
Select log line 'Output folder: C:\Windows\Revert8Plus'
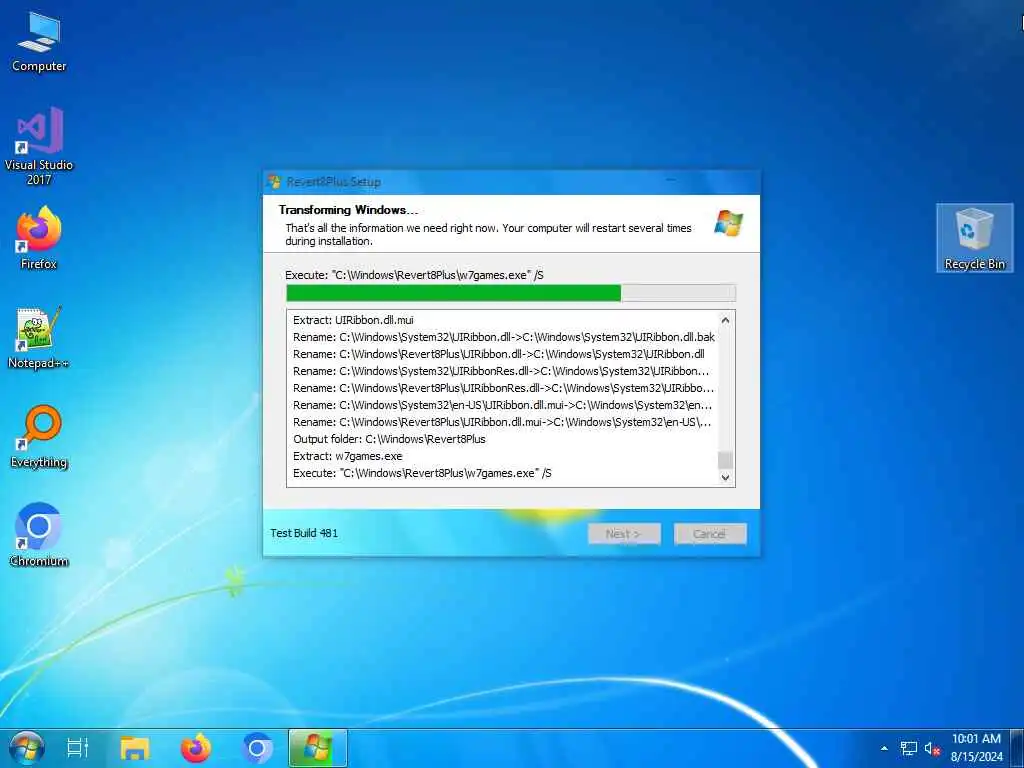389,439
